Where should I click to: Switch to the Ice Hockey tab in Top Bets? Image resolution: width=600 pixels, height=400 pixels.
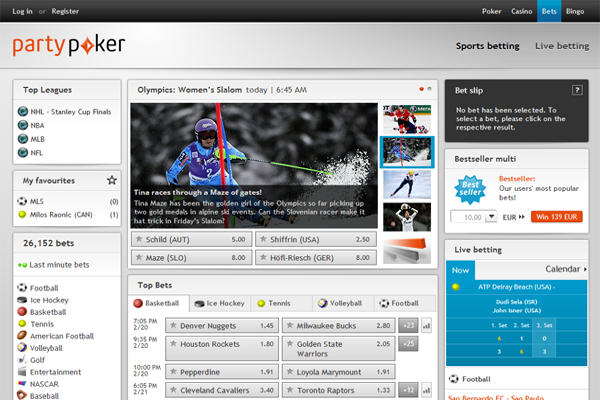pos(220,303)
